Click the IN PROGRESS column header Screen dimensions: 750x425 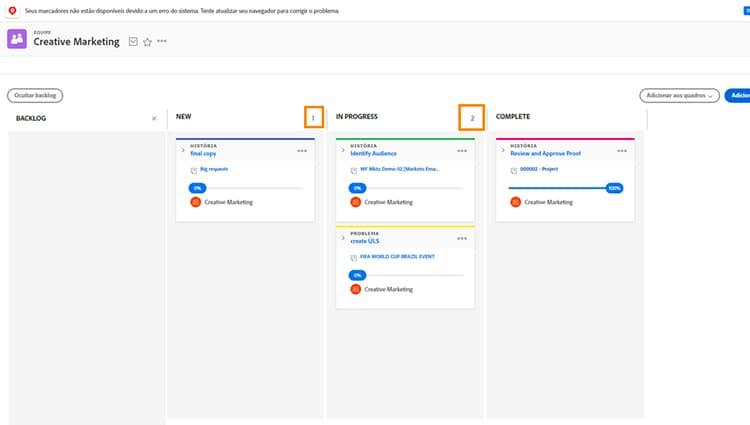[x=356, y=117]
